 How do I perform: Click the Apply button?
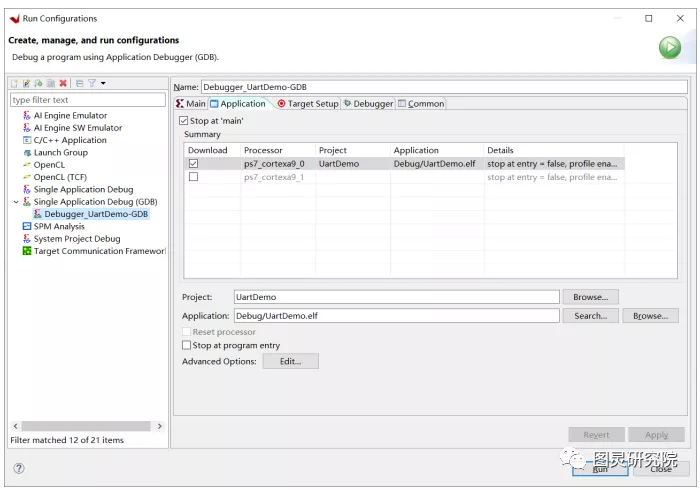656,435
